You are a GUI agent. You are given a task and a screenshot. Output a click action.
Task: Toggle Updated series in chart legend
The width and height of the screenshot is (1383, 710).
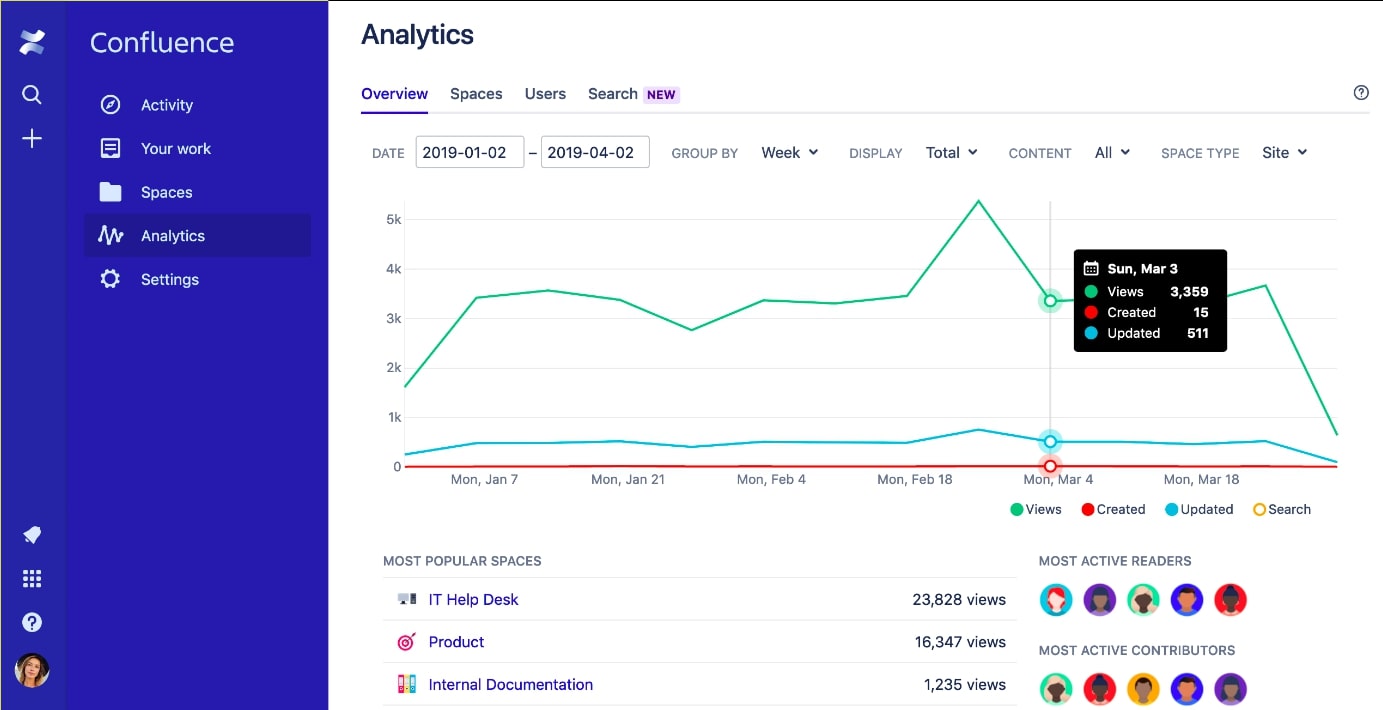click(1199, 509)
